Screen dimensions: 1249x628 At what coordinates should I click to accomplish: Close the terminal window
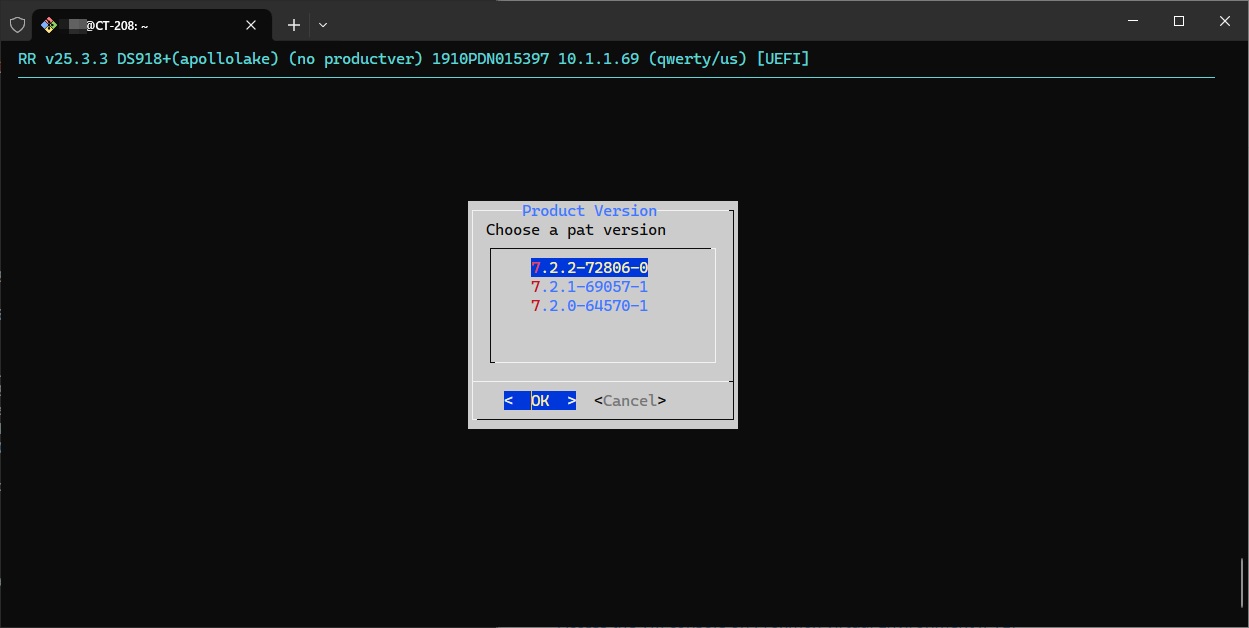pyautogui.click(x=1225, y=21)
